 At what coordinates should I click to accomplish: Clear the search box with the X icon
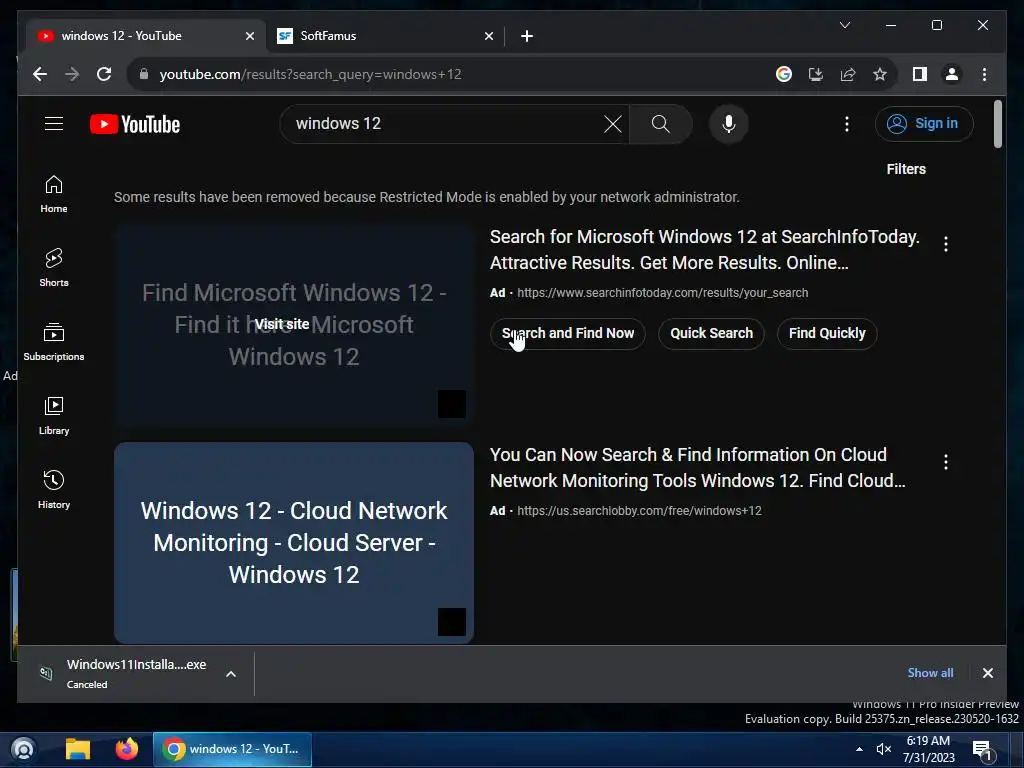tap(613, 123)
